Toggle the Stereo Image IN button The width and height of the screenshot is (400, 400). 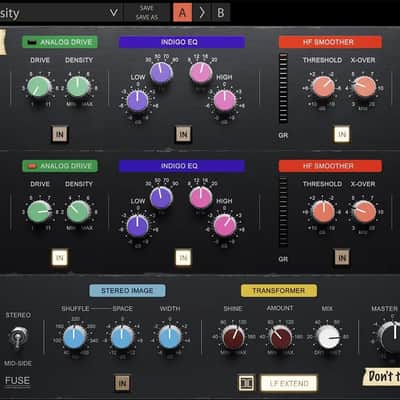pyautogui.click(x=123, y=383)
